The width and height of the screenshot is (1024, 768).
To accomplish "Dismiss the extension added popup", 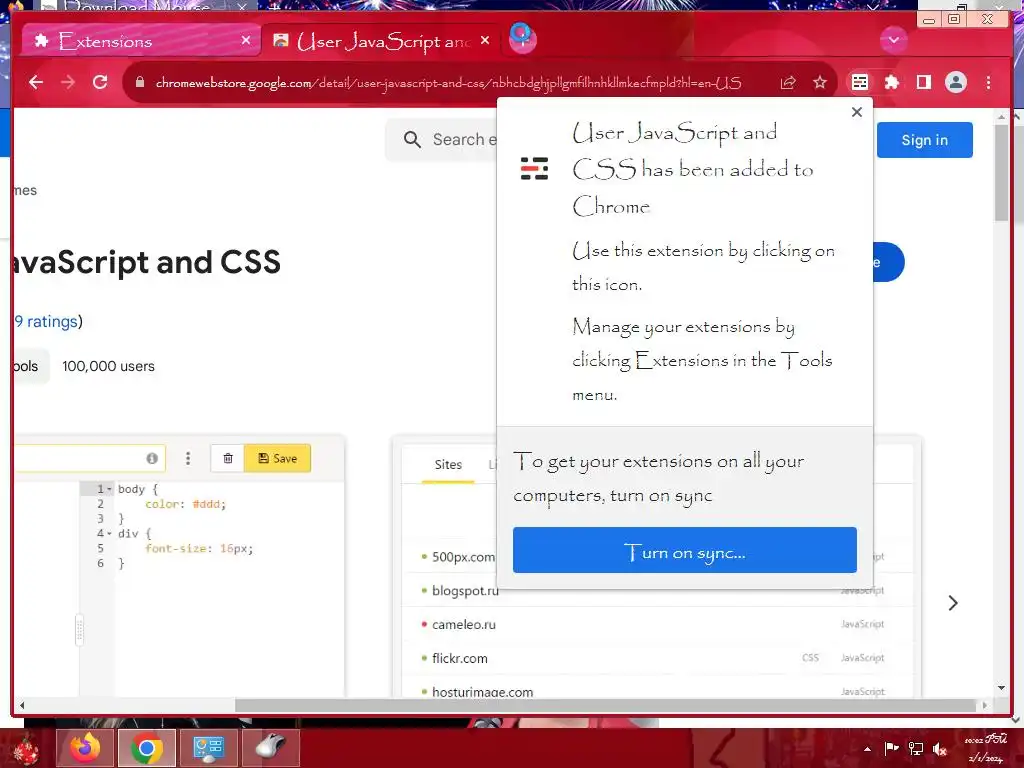I will (x=857, y=112).
